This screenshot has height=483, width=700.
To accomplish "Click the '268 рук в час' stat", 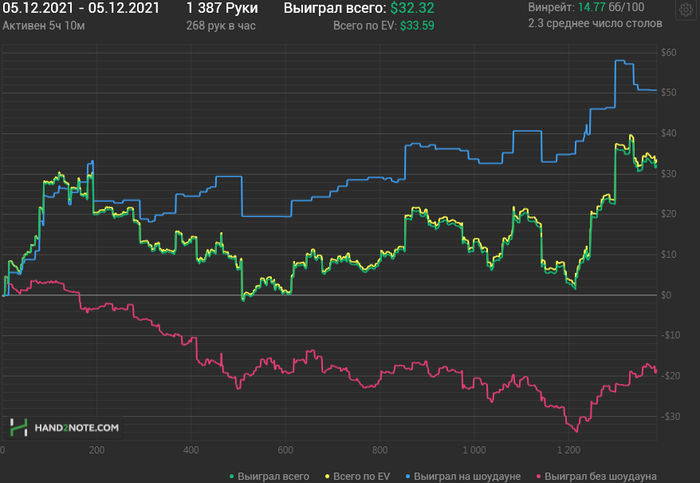I will 220,26.
